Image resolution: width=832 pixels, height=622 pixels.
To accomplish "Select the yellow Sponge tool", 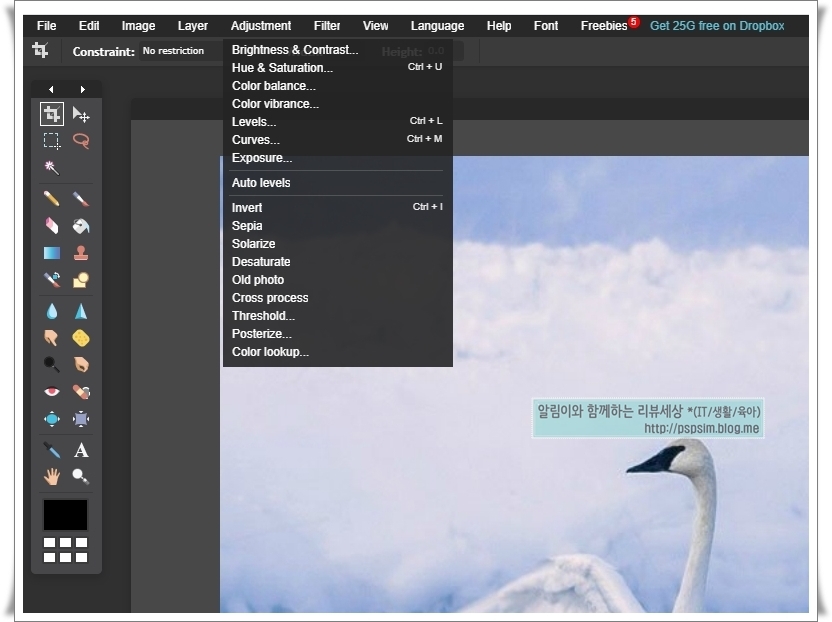I will point(81,338).
